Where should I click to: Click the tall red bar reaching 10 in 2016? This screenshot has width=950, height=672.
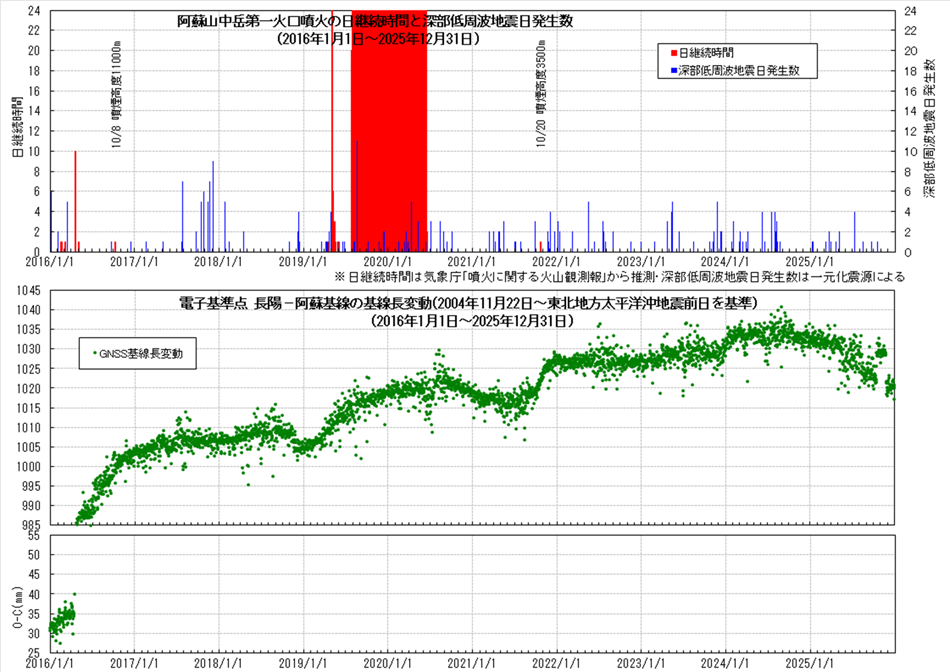coord(75,200)
